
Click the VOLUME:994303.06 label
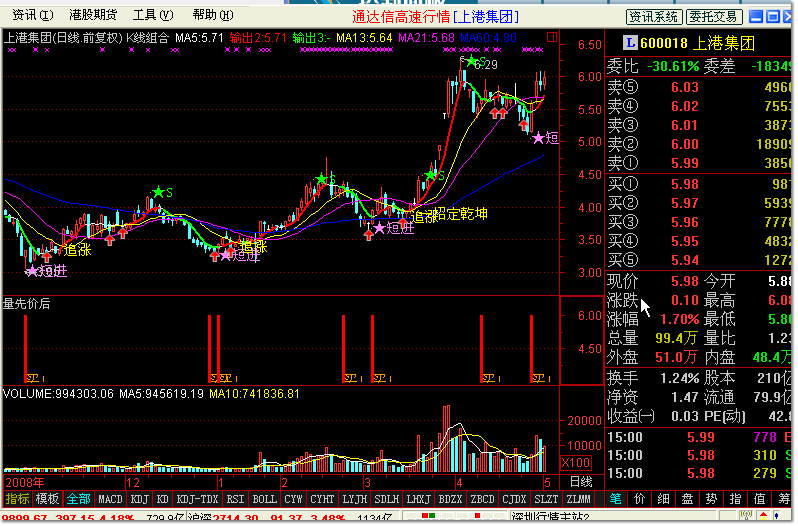(x=59, y=394)
